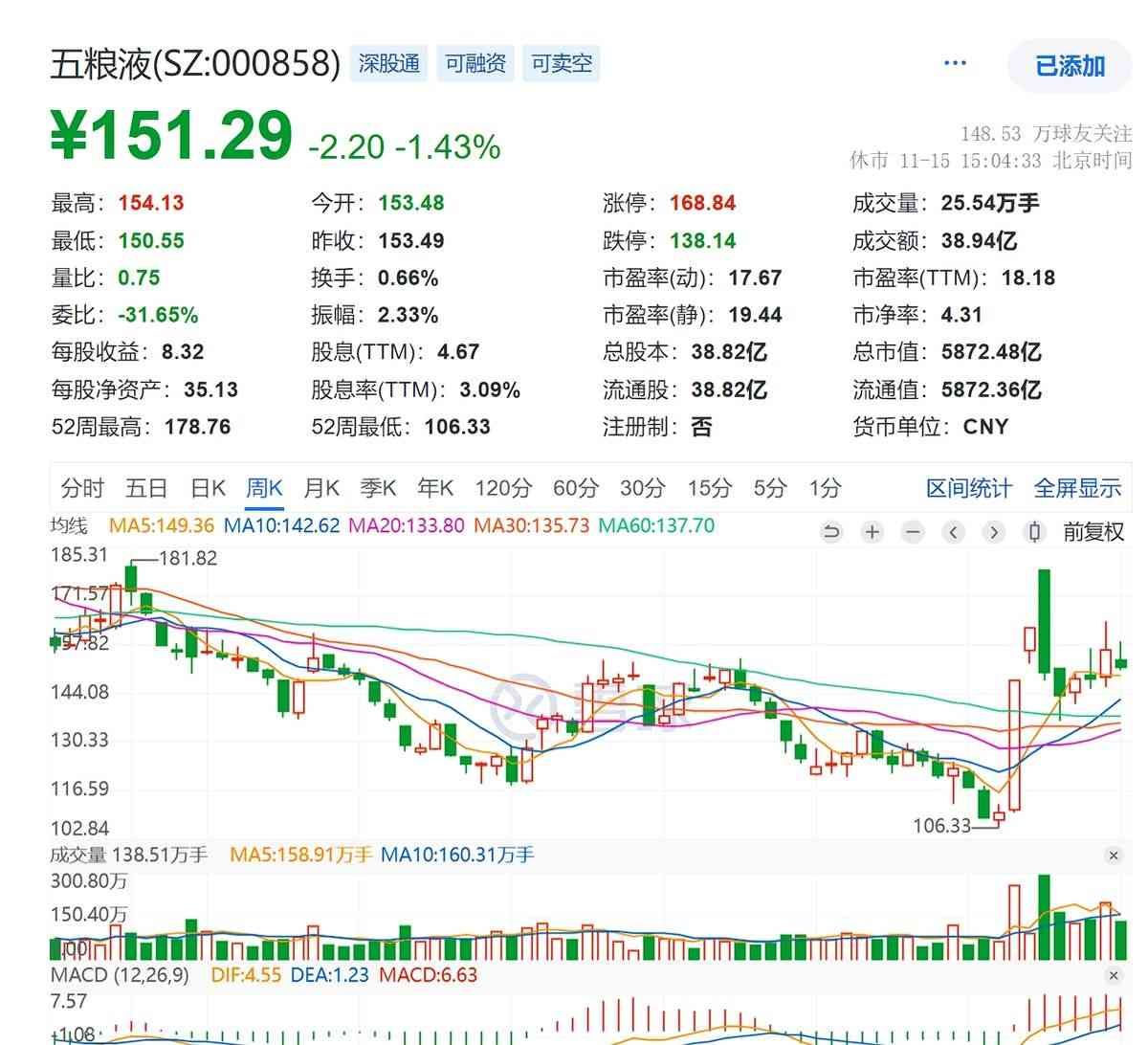Viewport: 1148px width, 1045px height.
Task: Click the reset chart view icon
Action: pos(831,532)
